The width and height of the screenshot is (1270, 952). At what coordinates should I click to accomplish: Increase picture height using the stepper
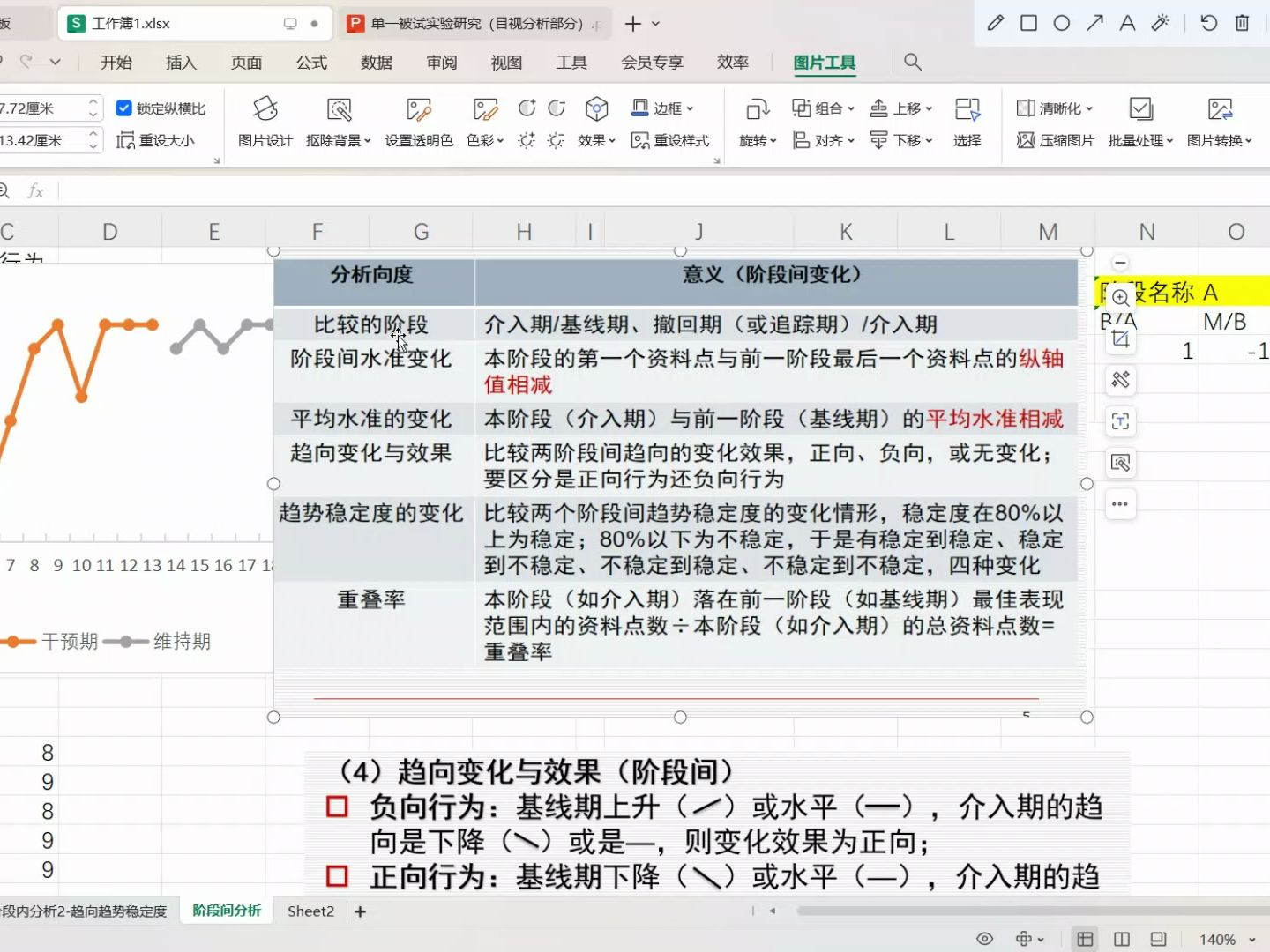coord(92,101)
